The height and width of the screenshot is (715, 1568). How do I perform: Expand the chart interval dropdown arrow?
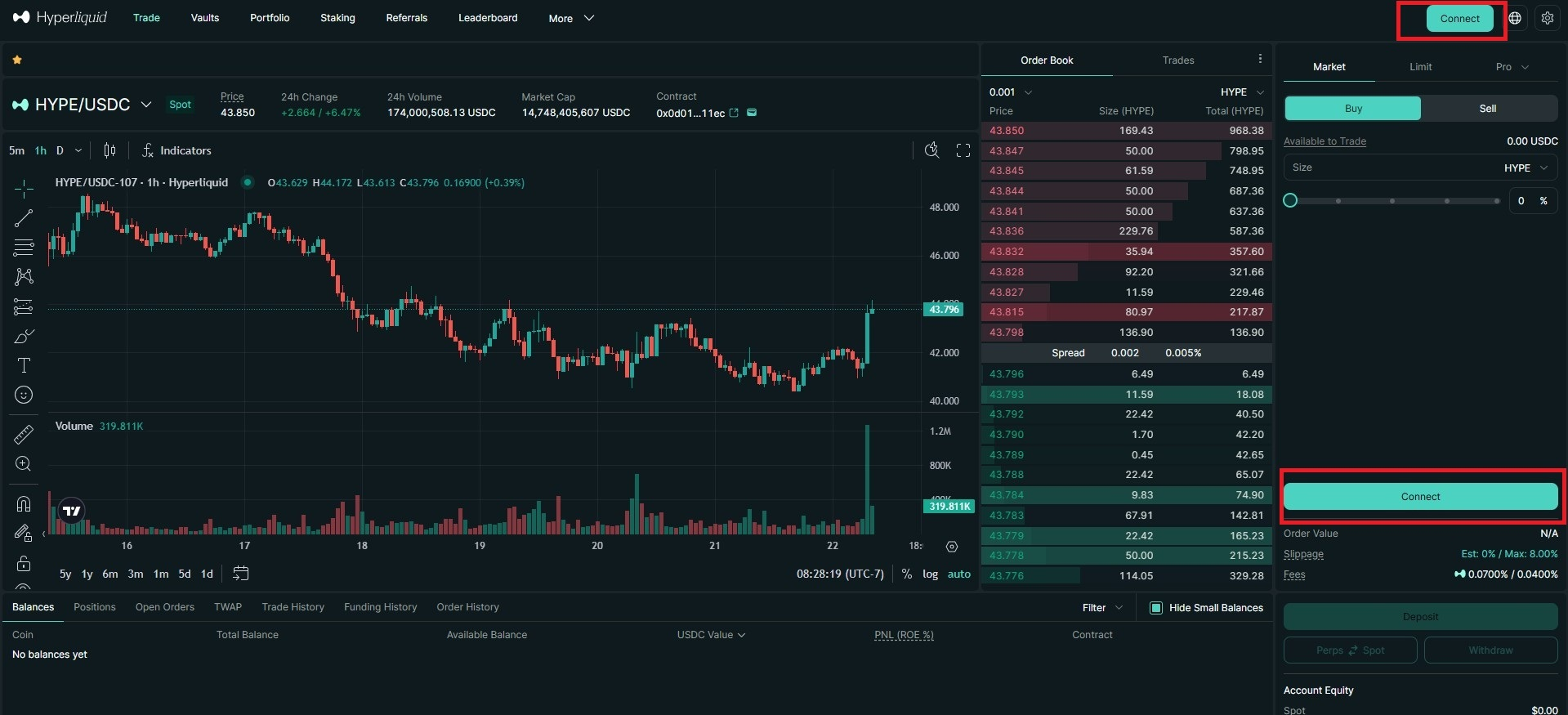tap(78, 150)
